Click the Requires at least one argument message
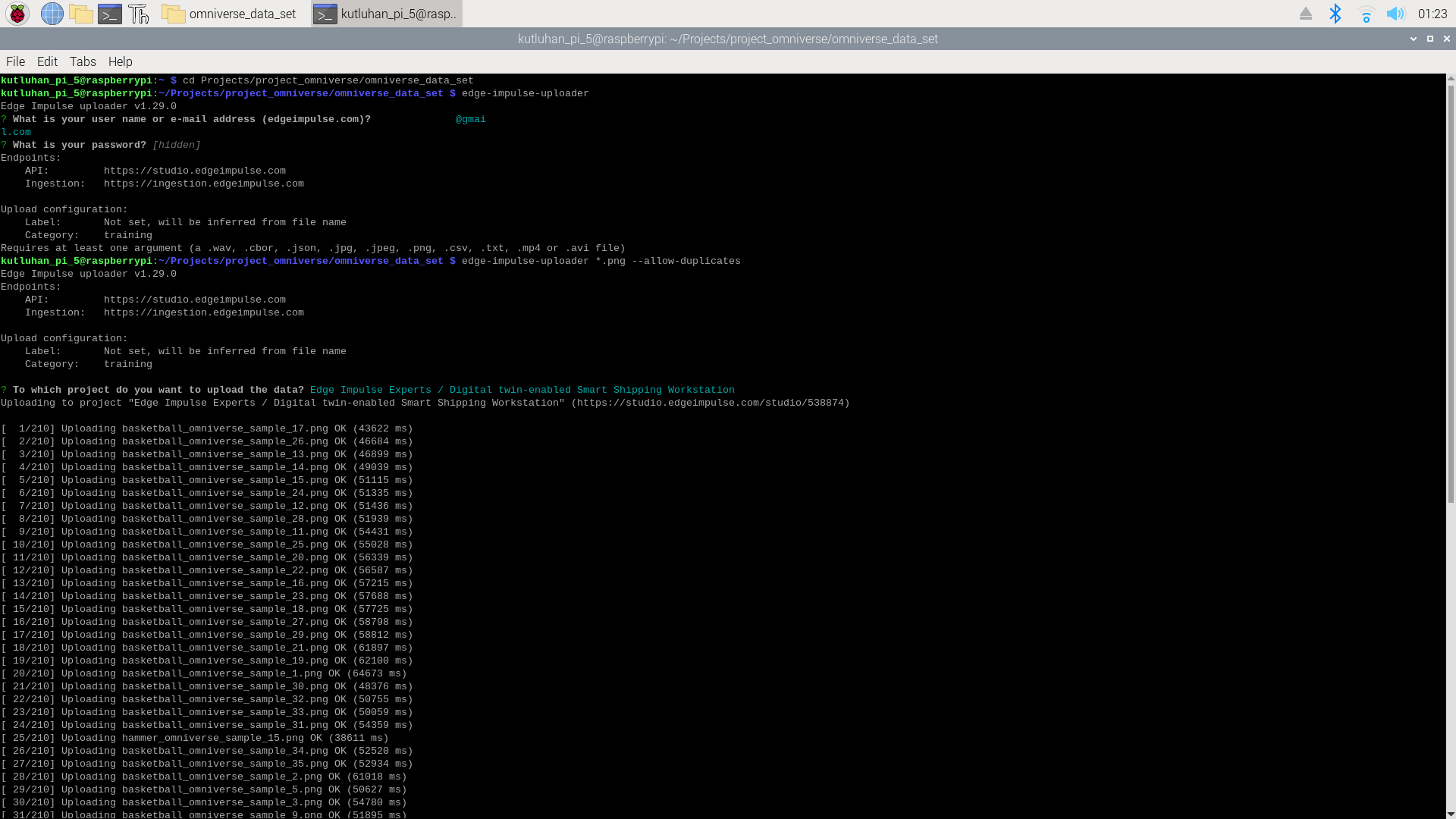1456x819 pixels. 313,248
